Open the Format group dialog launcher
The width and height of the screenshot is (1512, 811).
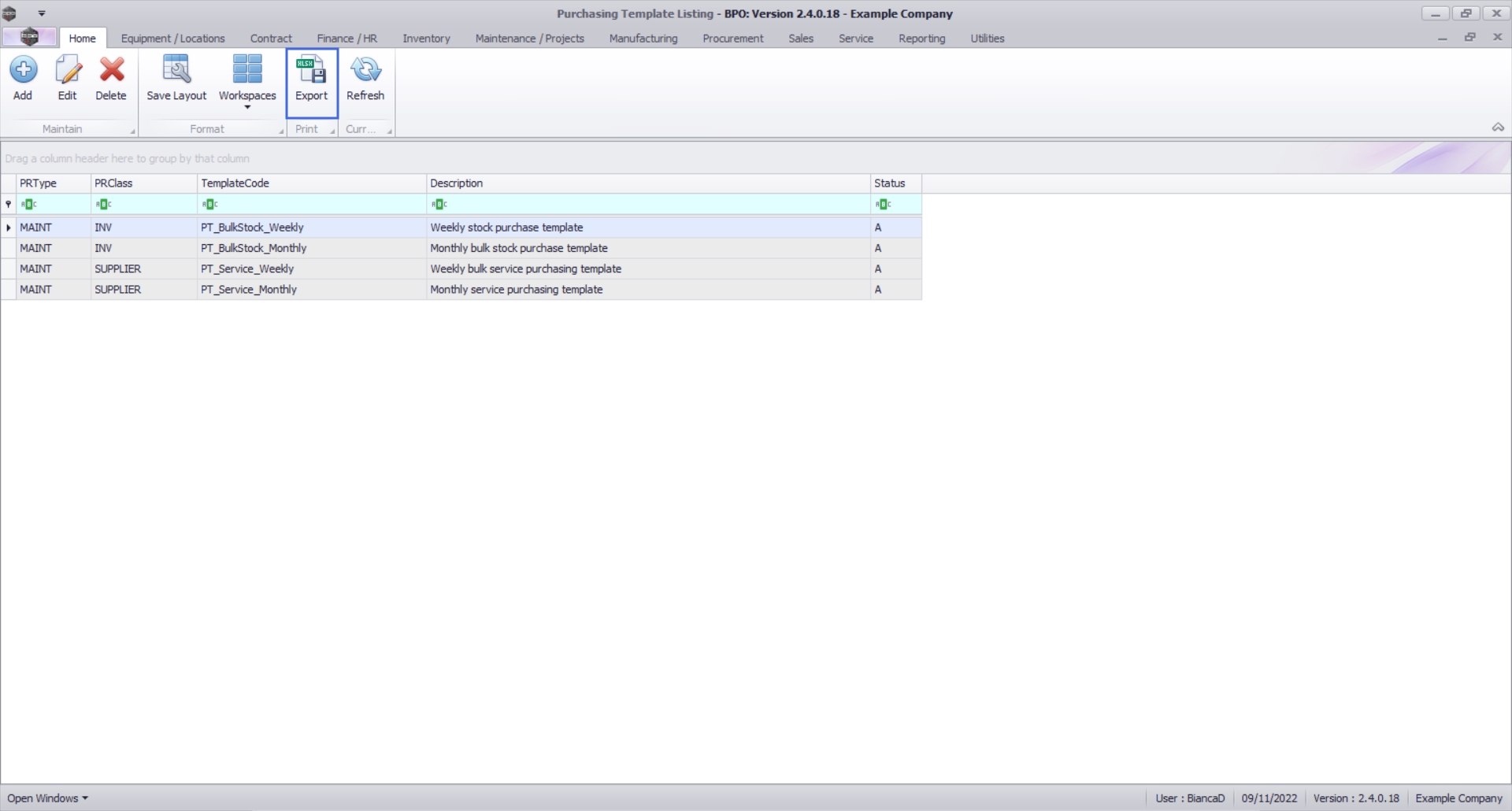point(281,131)
